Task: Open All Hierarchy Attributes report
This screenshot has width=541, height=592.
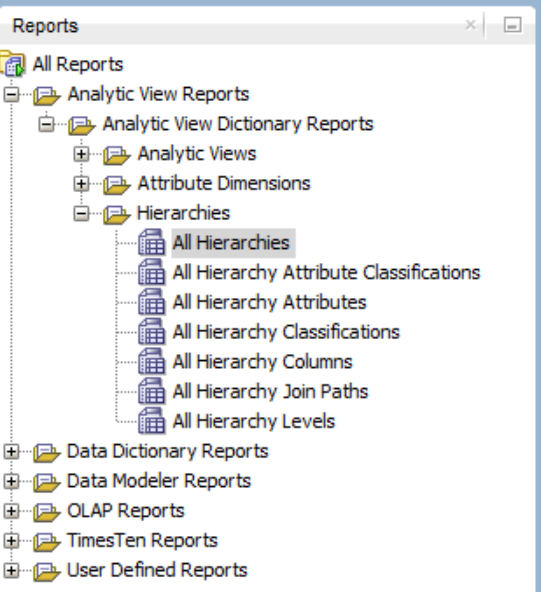Action: (269, 302)
